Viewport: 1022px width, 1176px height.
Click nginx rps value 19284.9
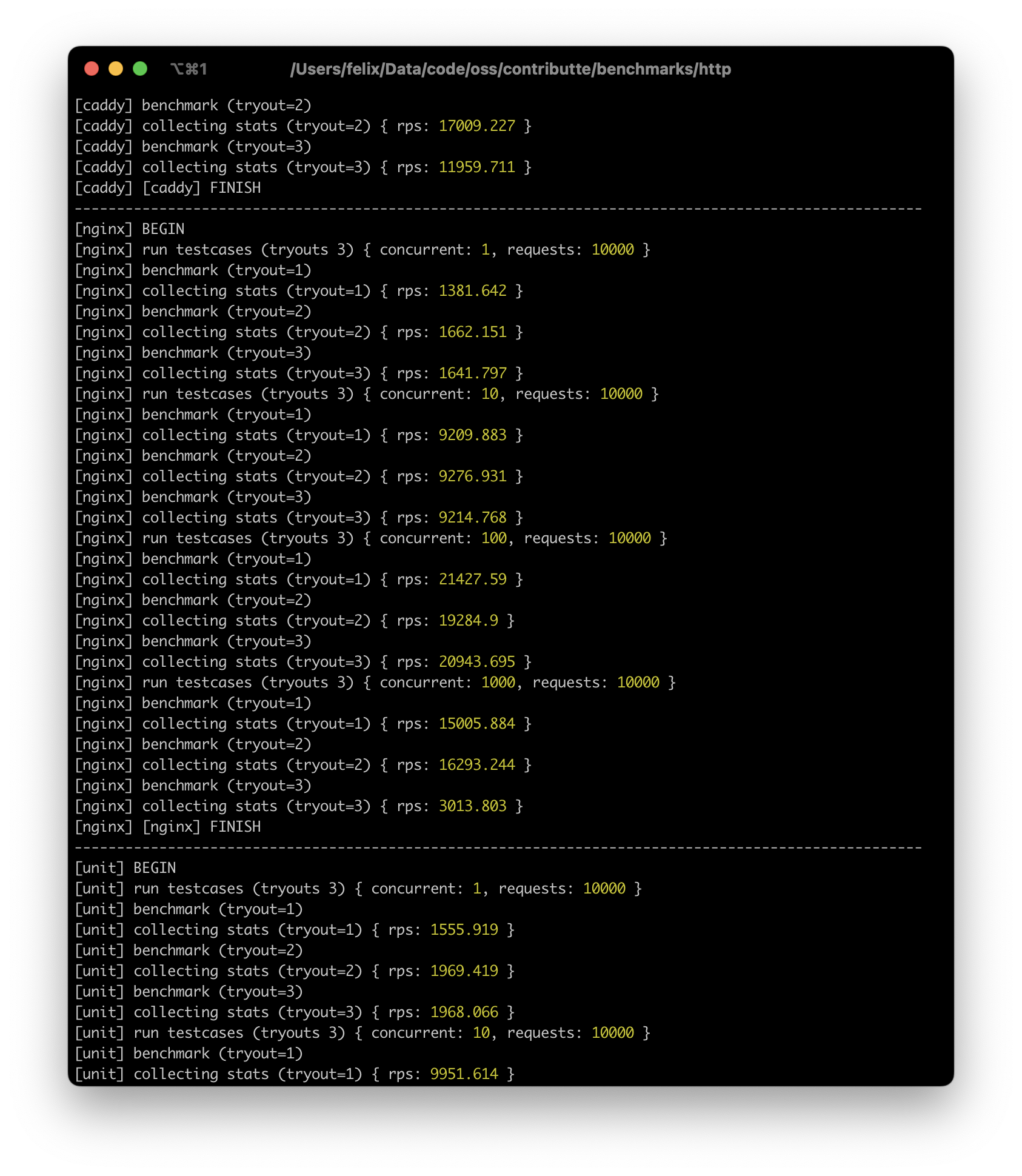click(468, 621)
